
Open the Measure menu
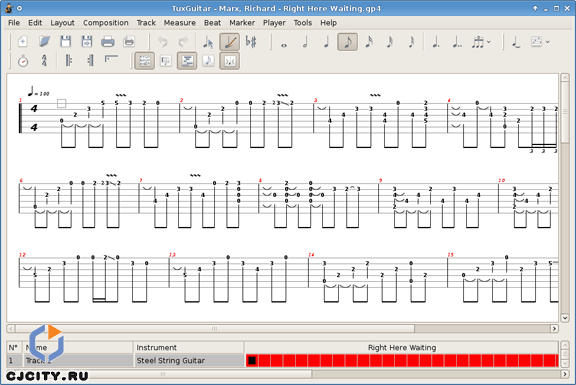pyautogui.click(x=180, y=23)
